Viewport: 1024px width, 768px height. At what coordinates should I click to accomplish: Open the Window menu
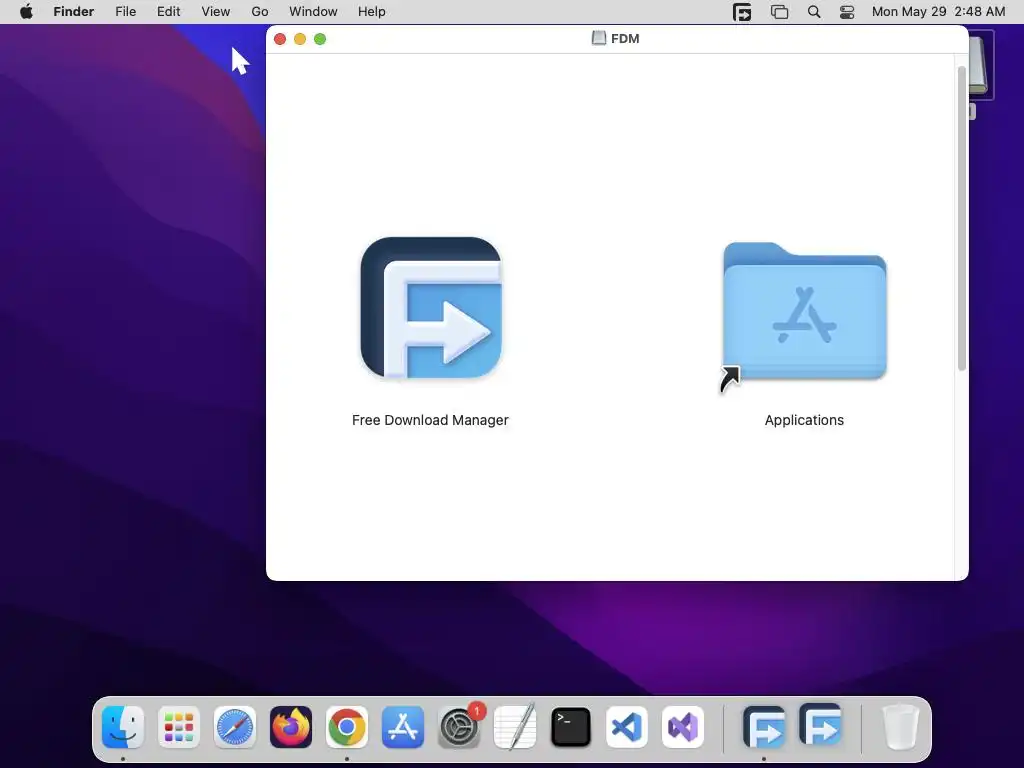[x=313, y=11]
